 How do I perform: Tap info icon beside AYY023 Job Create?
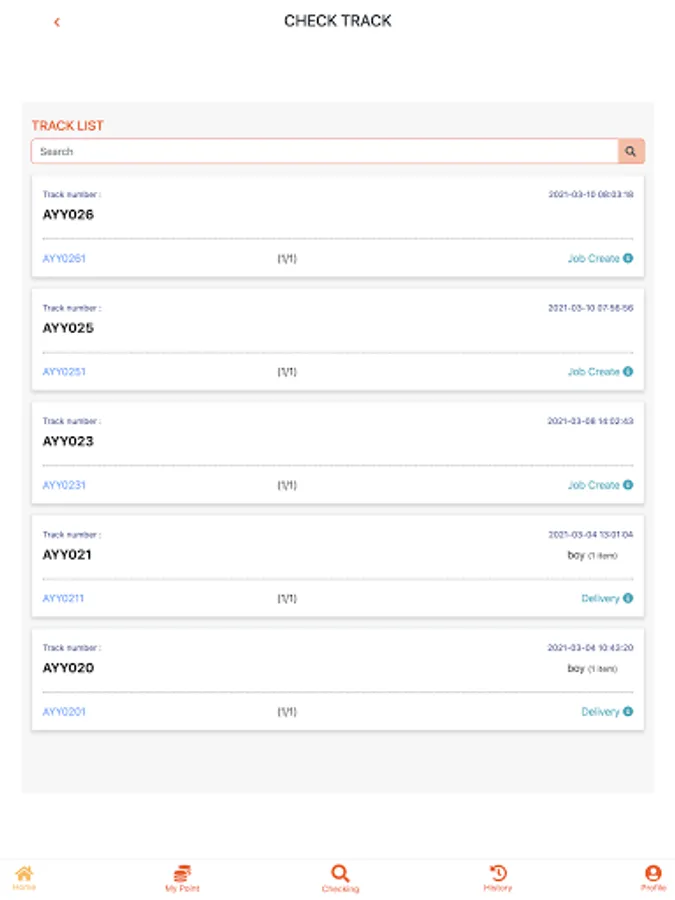coord(628,485)
